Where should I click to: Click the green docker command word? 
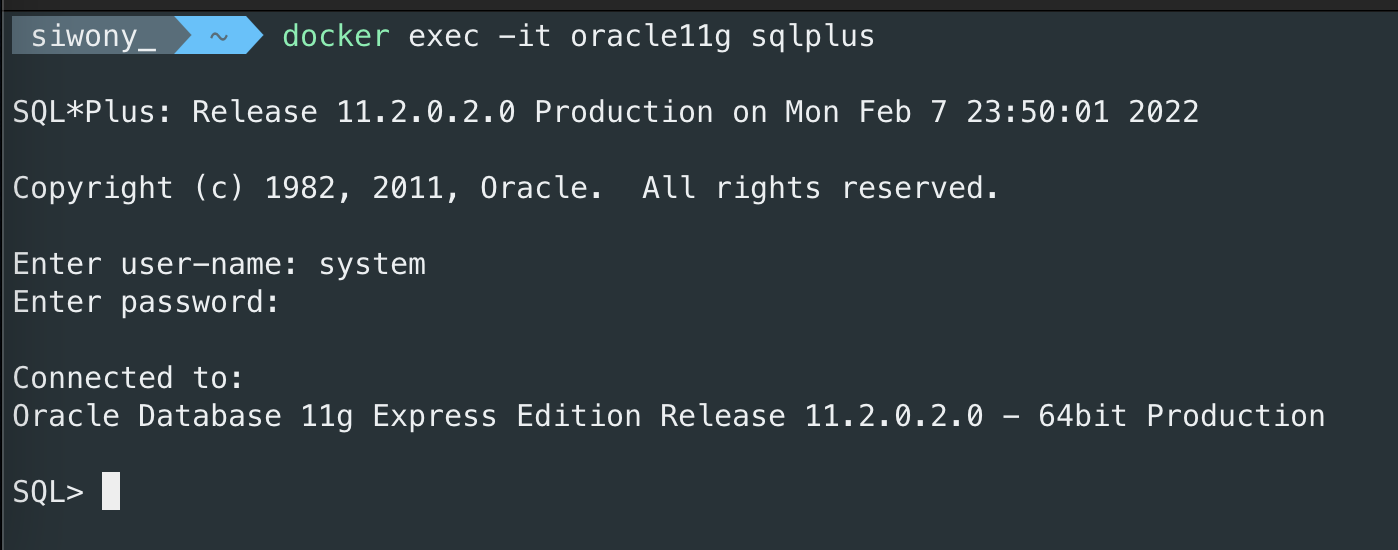pyautogui.click(x=336, y=37)
